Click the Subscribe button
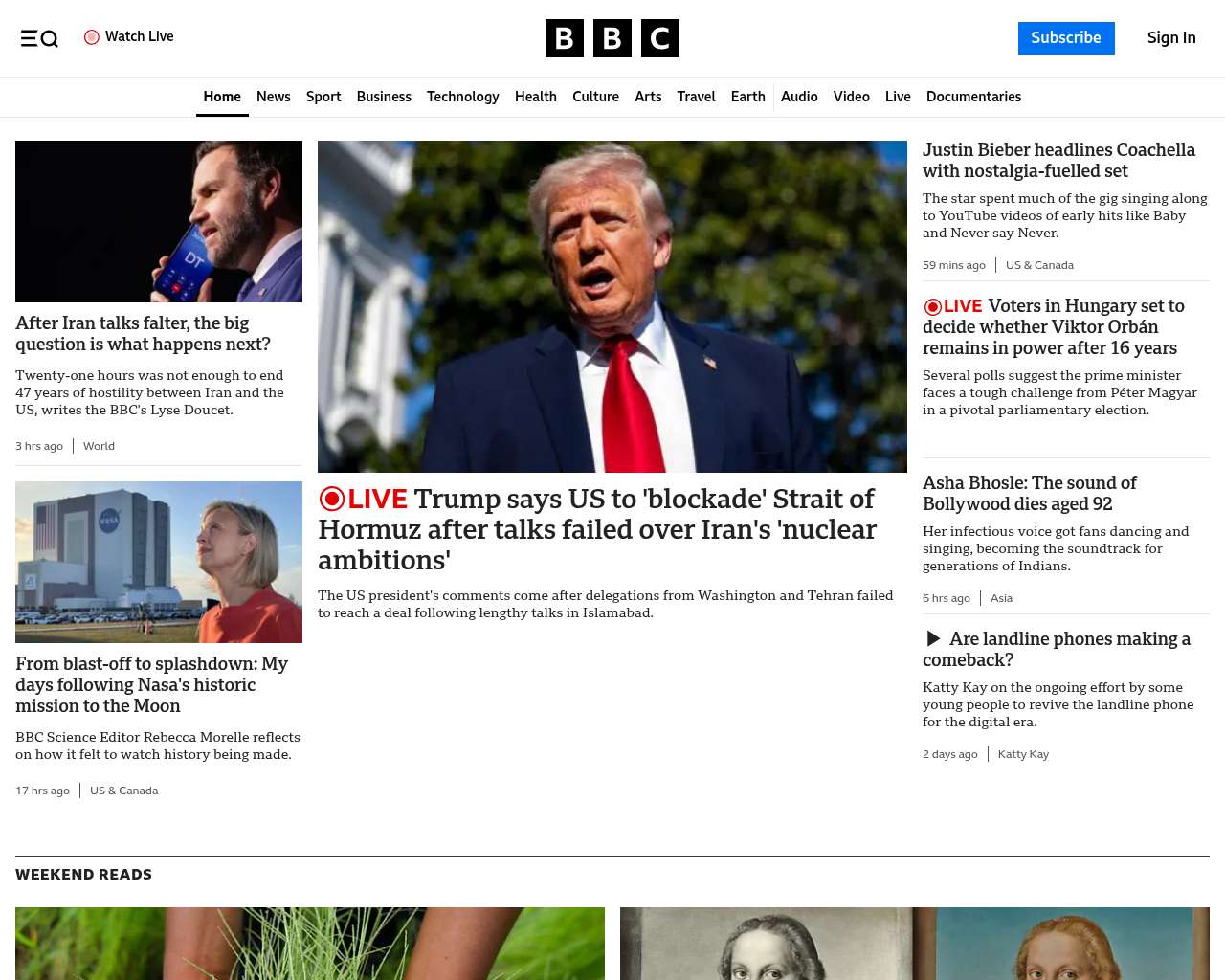 click(1066, 38)
